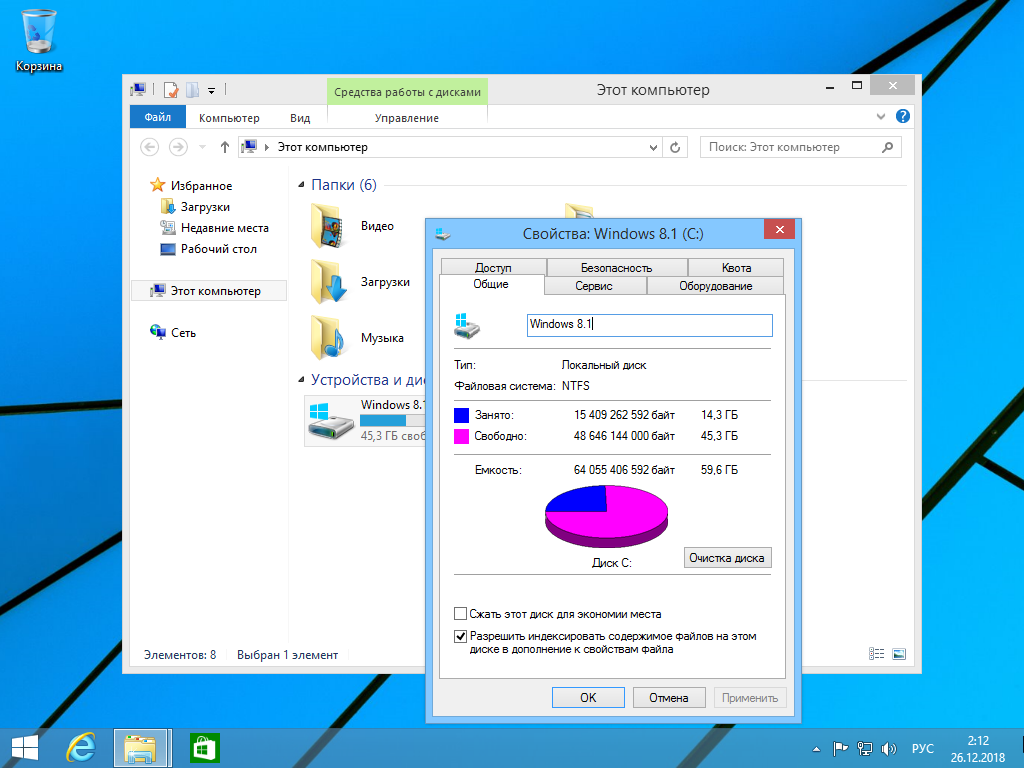Open the Recycle Bin icon on desktop
Viewport: 1024px width, 768px height.
39,40
